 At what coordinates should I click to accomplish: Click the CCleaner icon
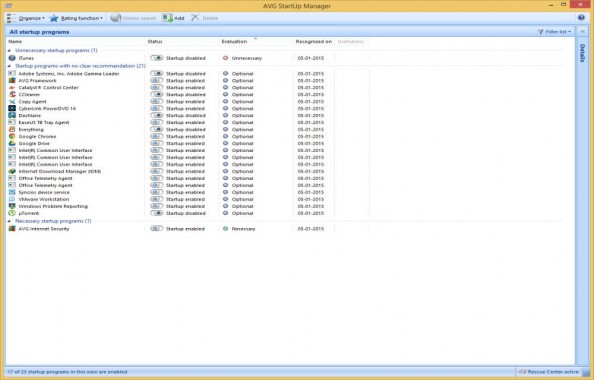(12, 94)
